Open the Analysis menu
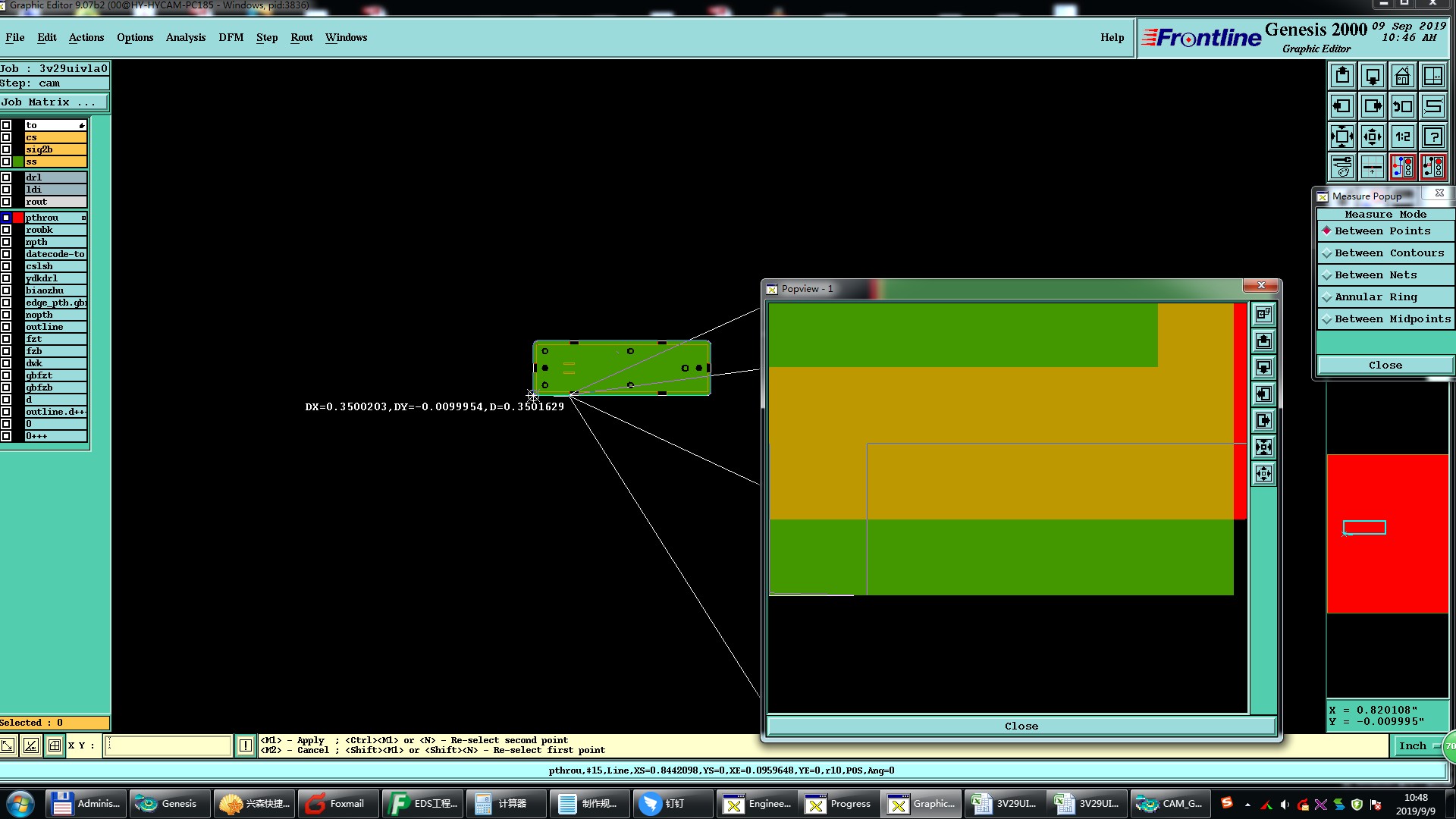The height and width of the screenshot is (819, 1456). [x=185, y=37]
